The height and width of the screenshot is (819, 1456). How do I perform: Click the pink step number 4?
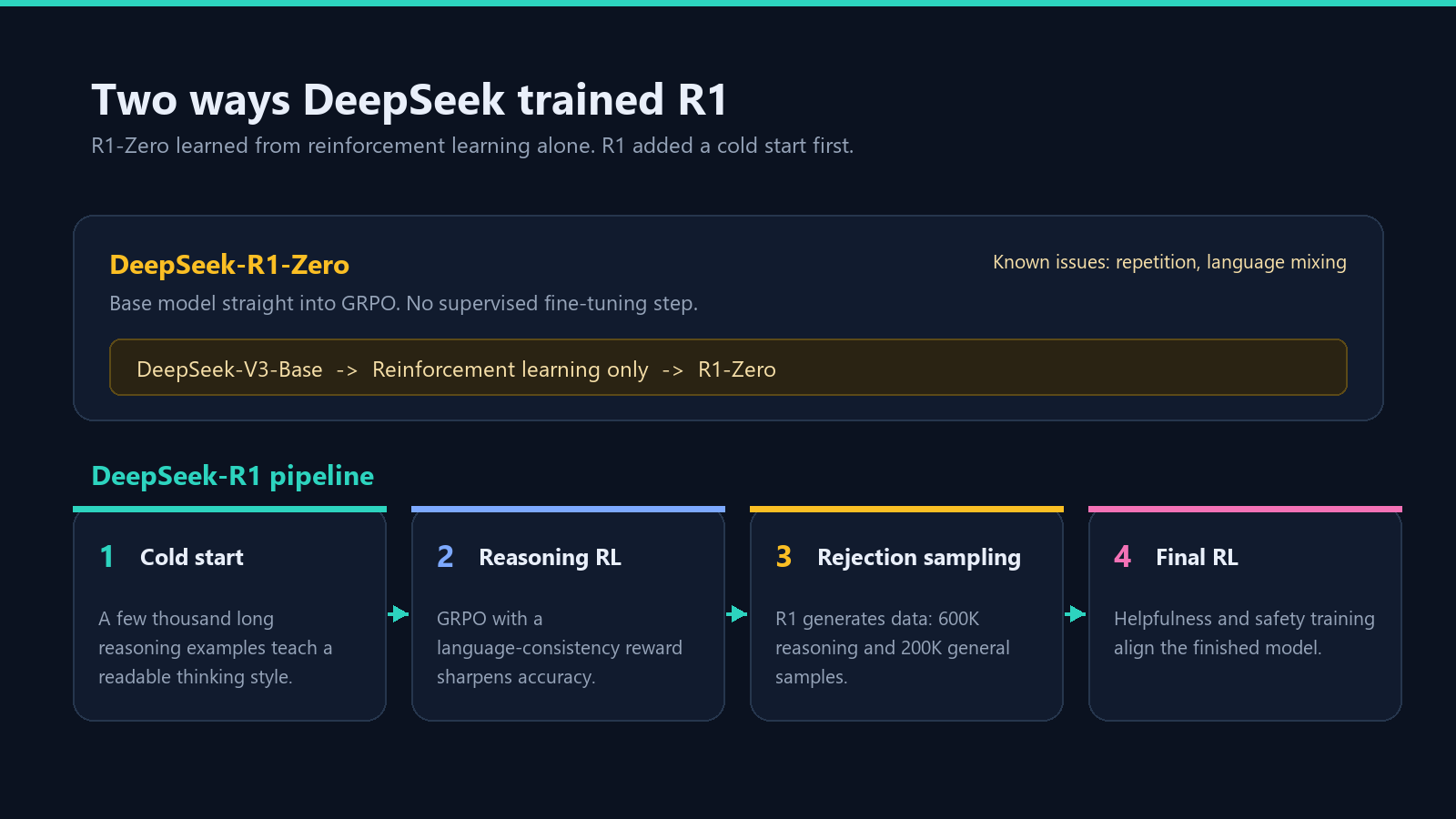1122,556
